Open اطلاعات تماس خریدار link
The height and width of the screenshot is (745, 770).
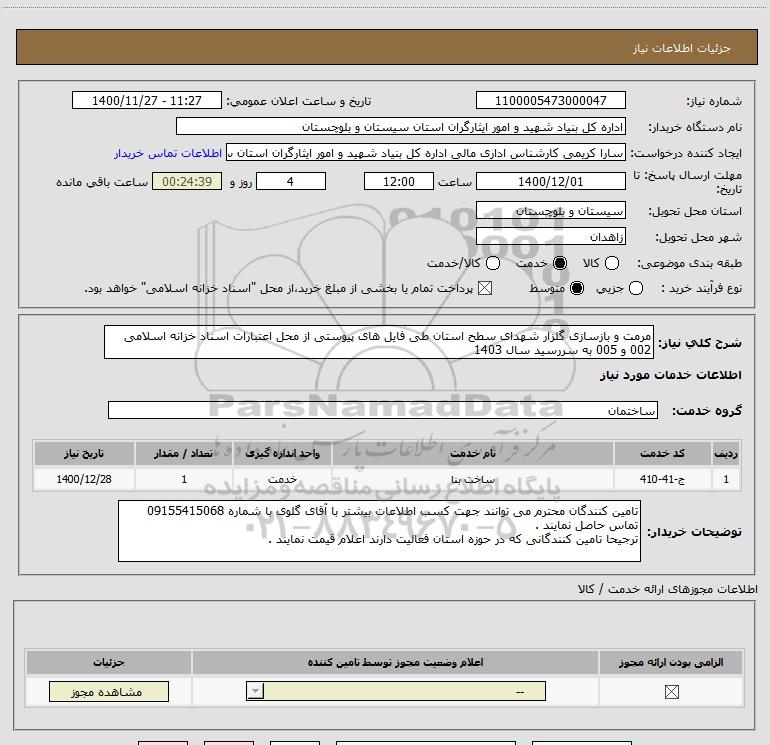click(x=168, y=153)
